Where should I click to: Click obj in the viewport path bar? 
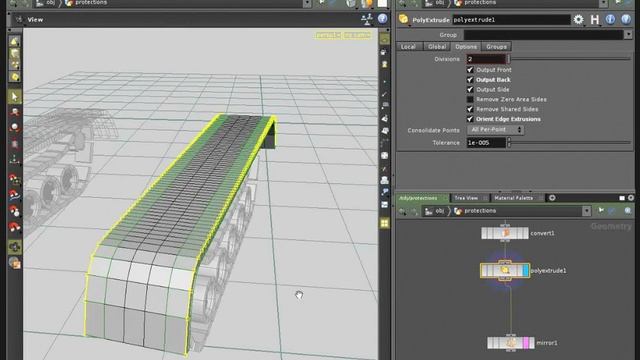50,3
